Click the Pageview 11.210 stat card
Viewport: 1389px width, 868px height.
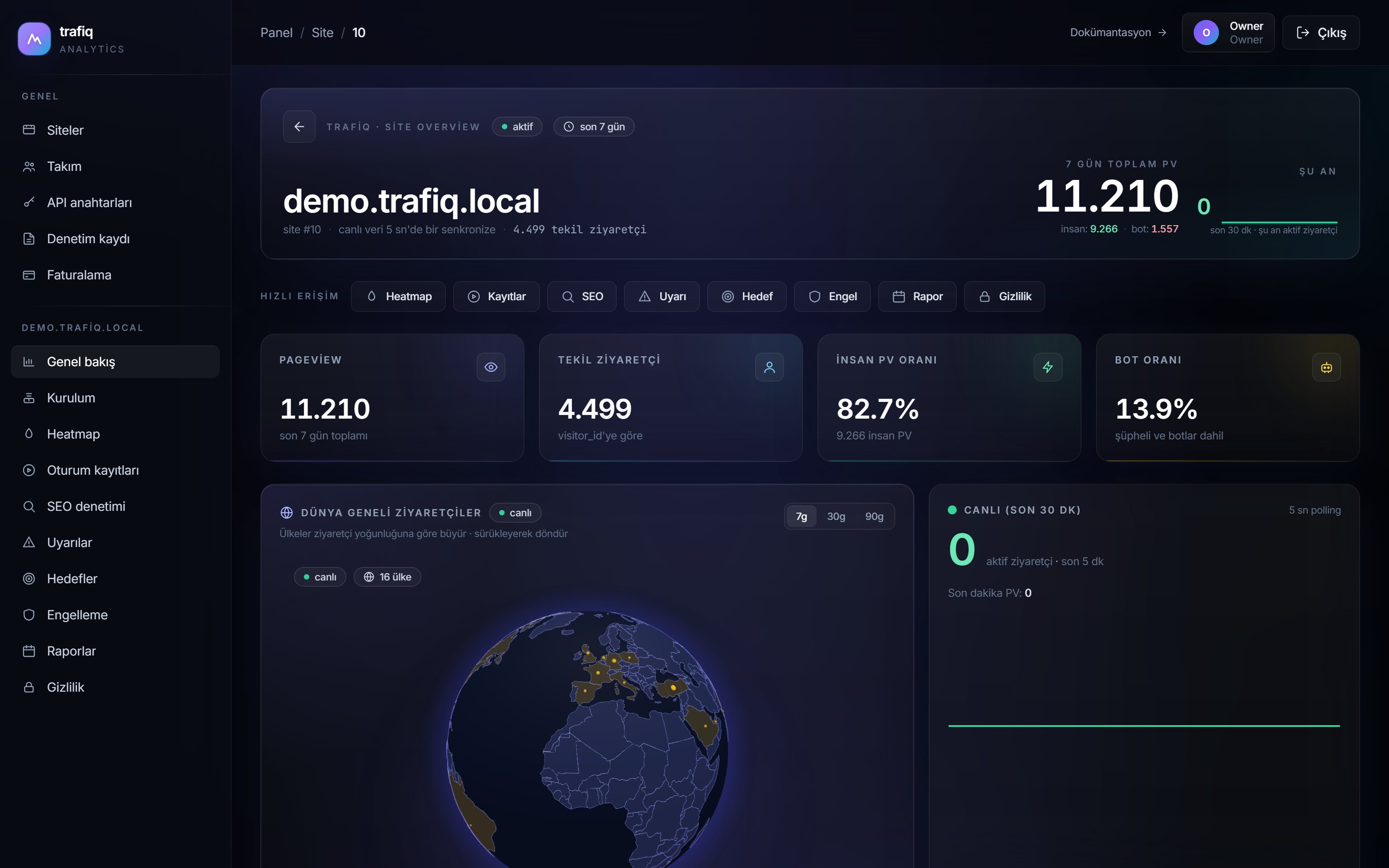coord(392,398)
